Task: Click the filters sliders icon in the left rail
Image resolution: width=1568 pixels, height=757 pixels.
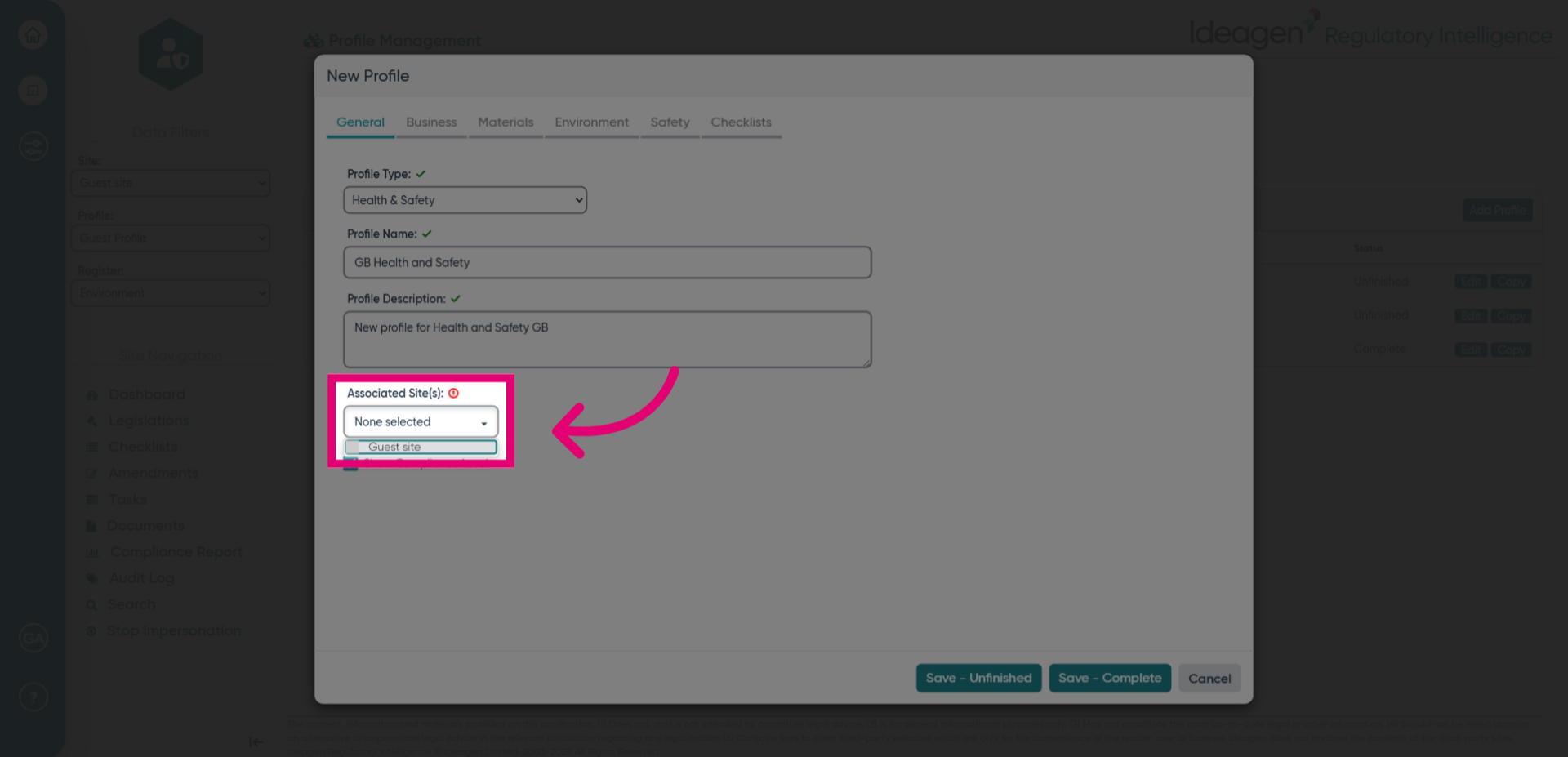Action: [33, 146]
